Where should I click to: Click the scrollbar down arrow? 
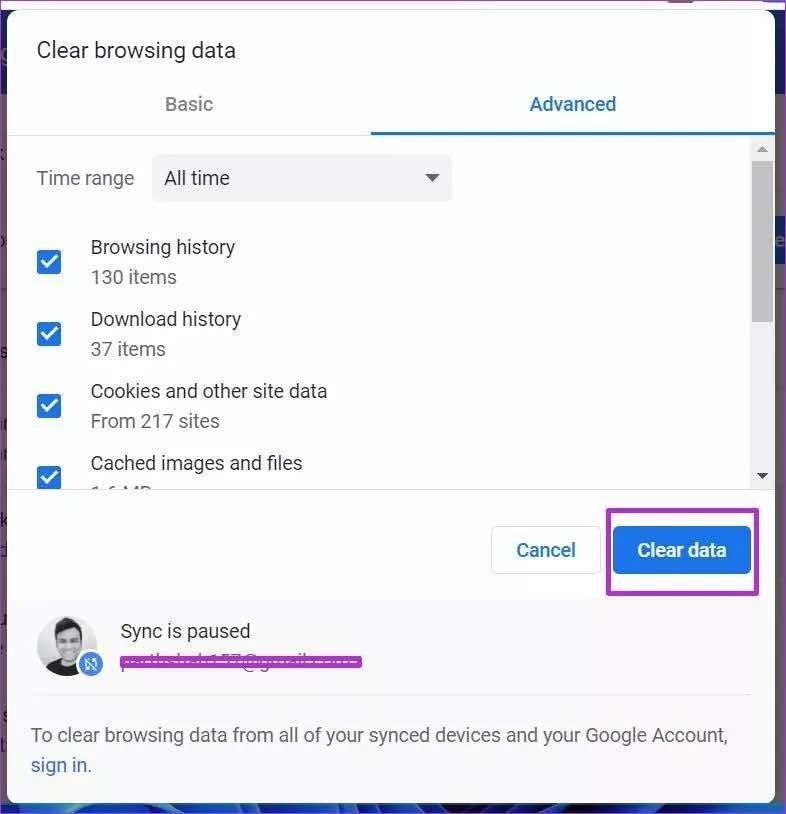(762, 476)
